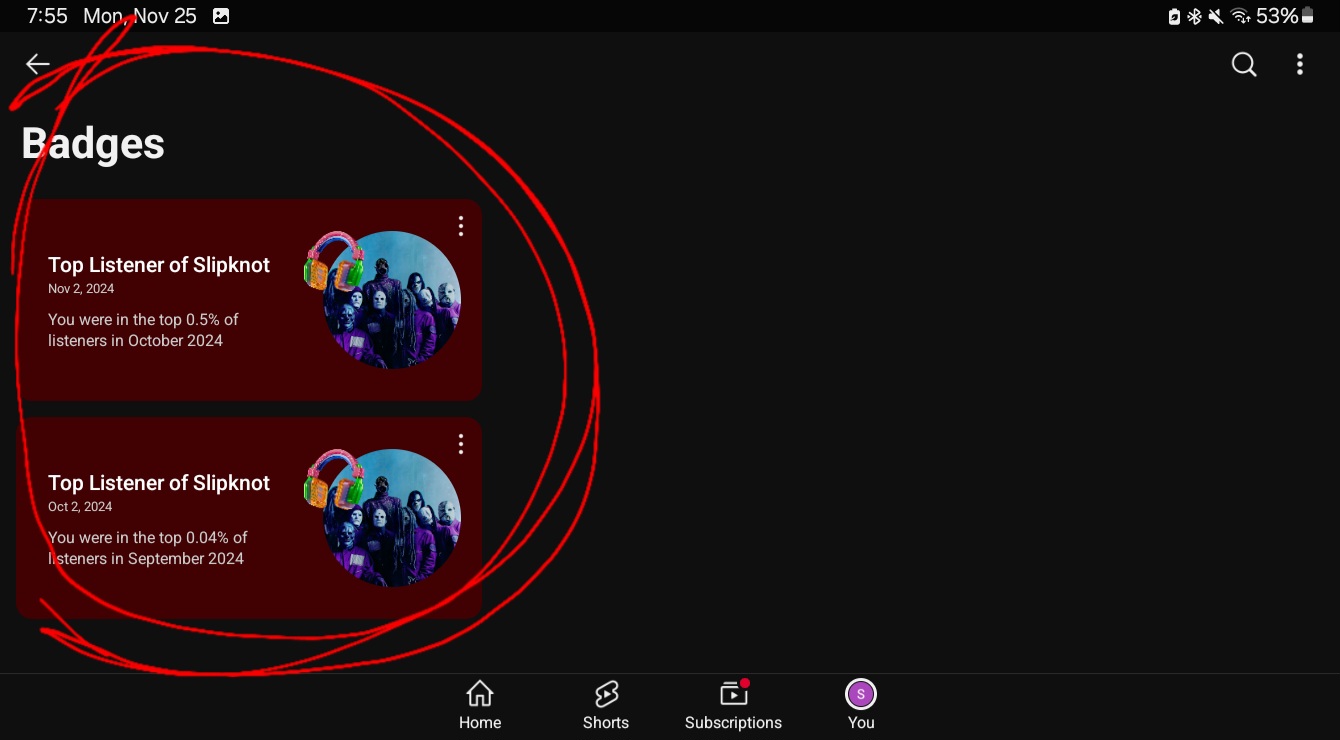Switch to the Shorts tab
This screenshot has height=740, width=1340.
point(606,705)
